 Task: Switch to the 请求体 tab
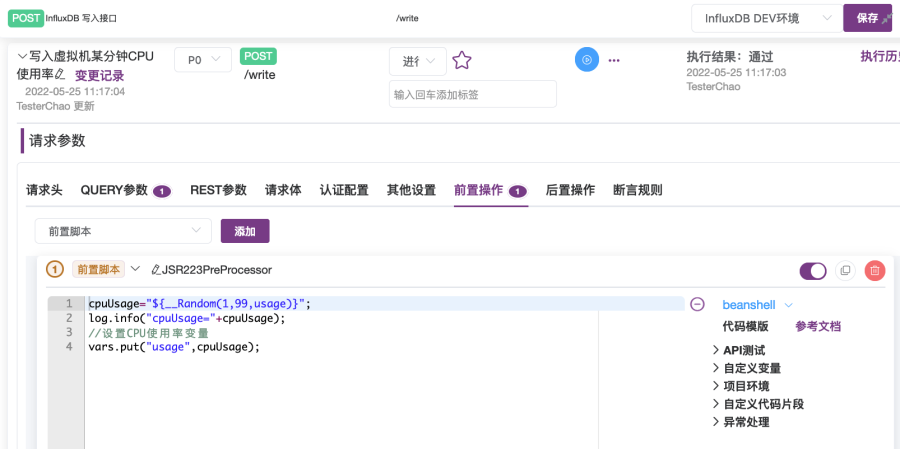click(283, 190)
